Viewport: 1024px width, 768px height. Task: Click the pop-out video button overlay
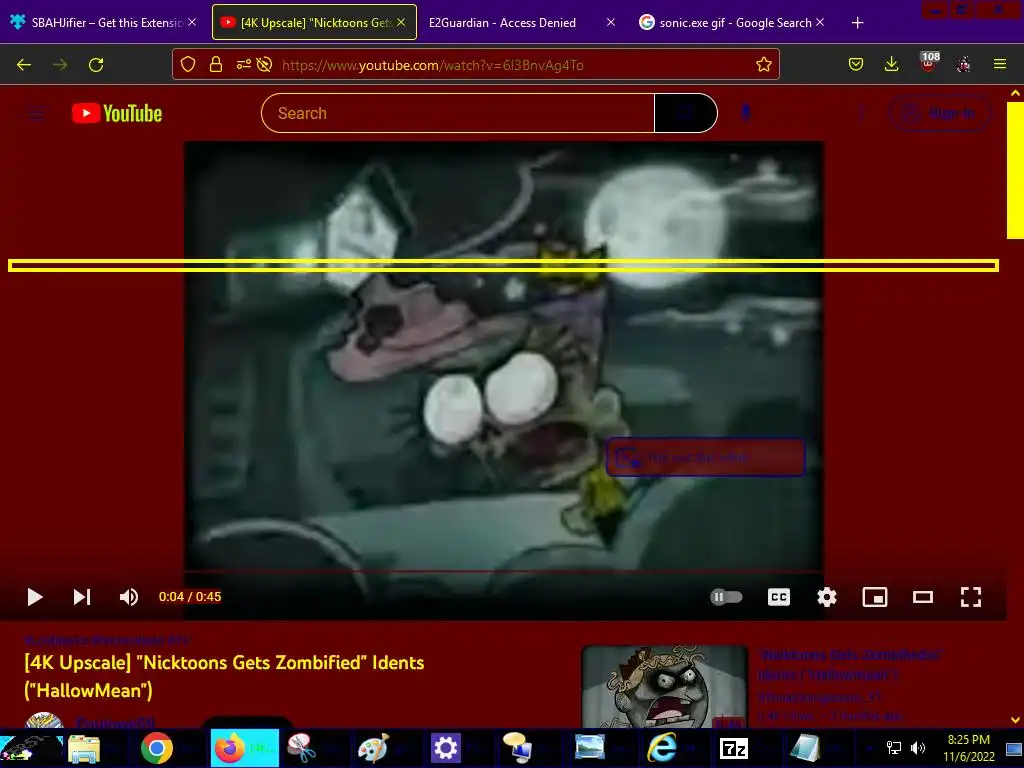click(705, 457)
